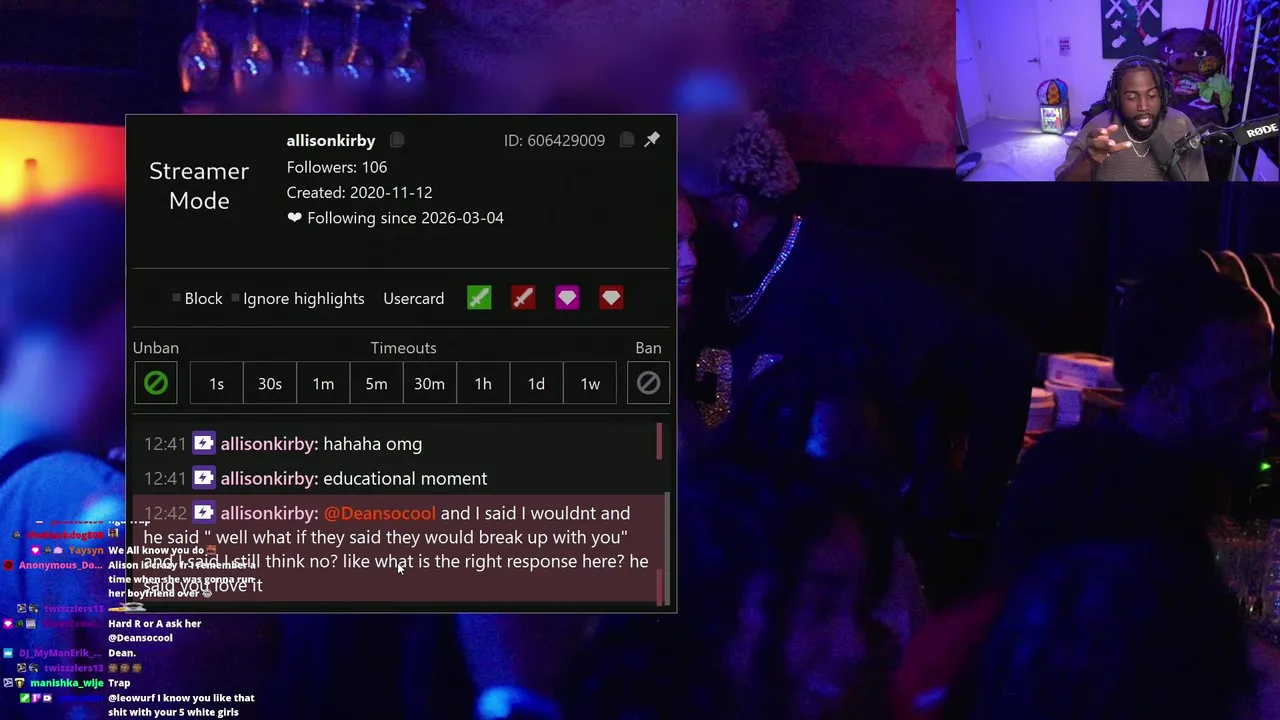Pin the usercard popup window
The image size is (1280, 720).
652,139
